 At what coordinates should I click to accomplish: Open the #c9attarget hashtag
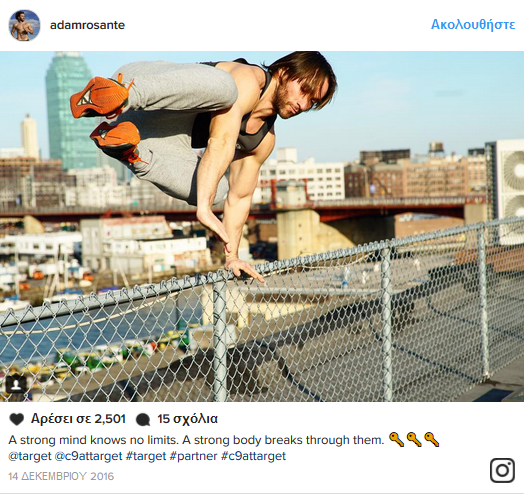(x=254, y=456)
